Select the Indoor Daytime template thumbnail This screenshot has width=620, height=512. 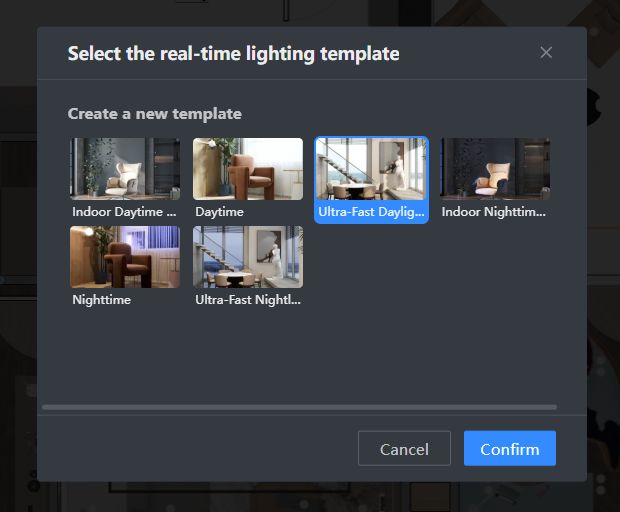(125, 168)
